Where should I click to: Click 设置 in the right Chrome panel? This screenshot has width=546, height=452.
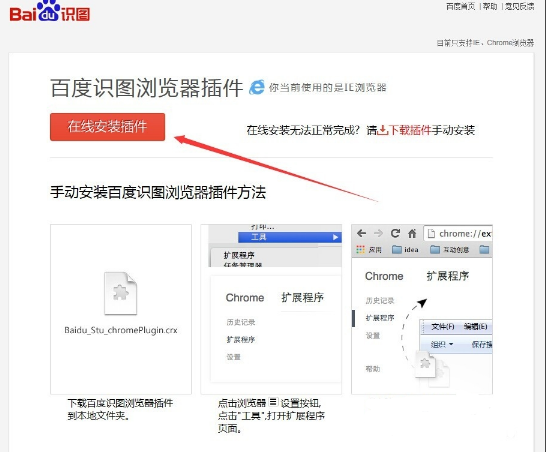373,335
